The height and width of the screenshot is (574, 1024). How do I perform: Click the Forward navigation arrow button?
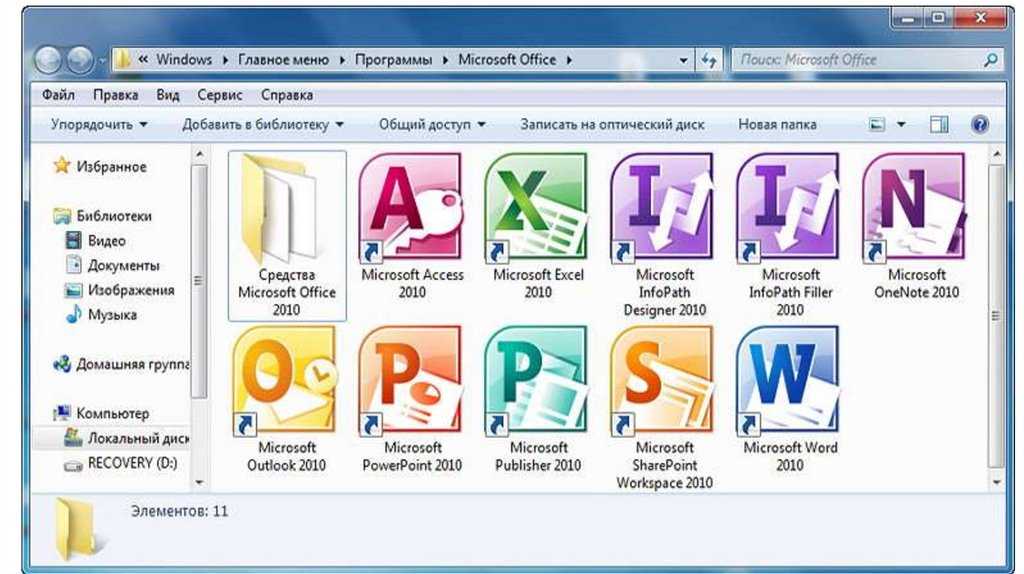coord(81,60)
